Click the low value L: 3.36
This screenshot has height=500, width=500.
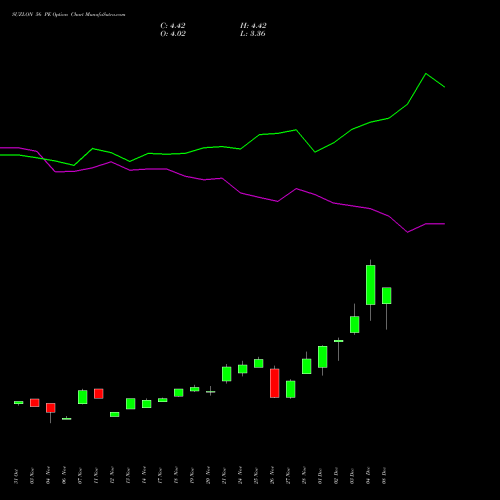coord(253,34)
